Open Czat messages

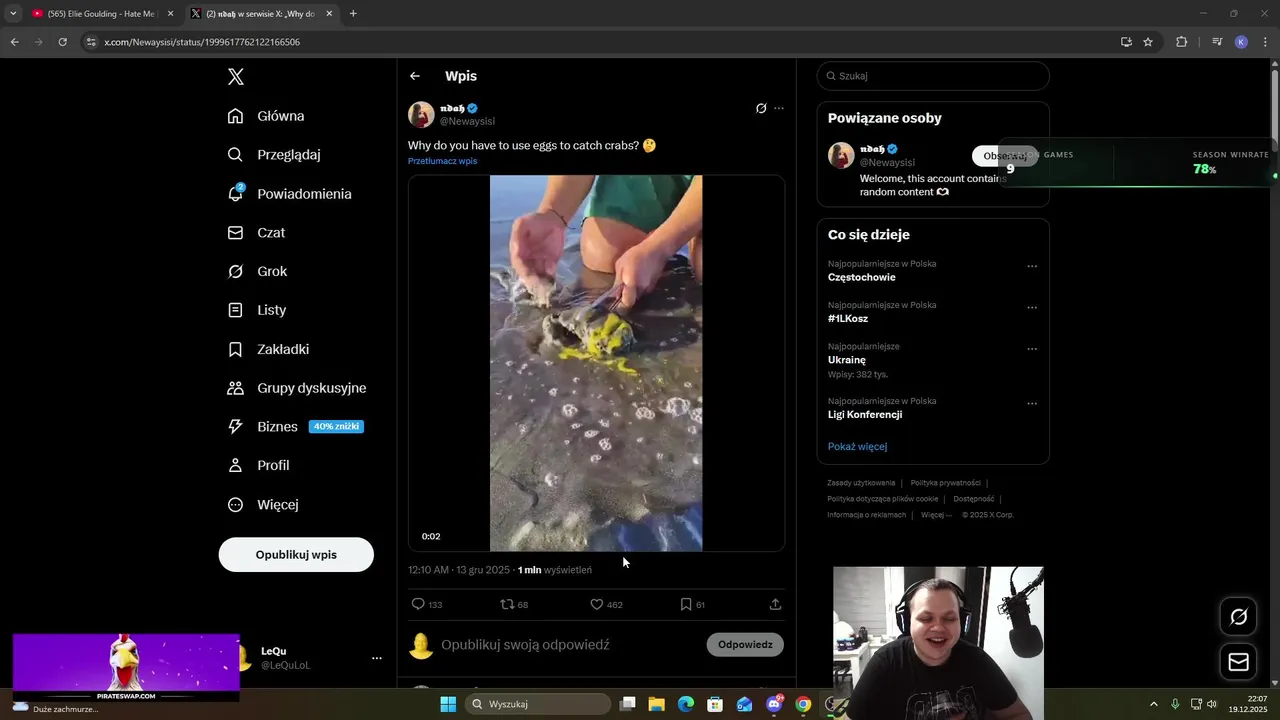pos(256,232)
